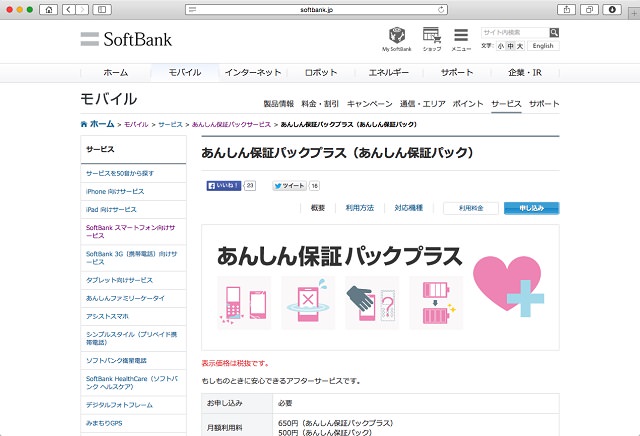Jump to 利用方法 section
This screenshot has width=640, height=436.
[360, 208]
